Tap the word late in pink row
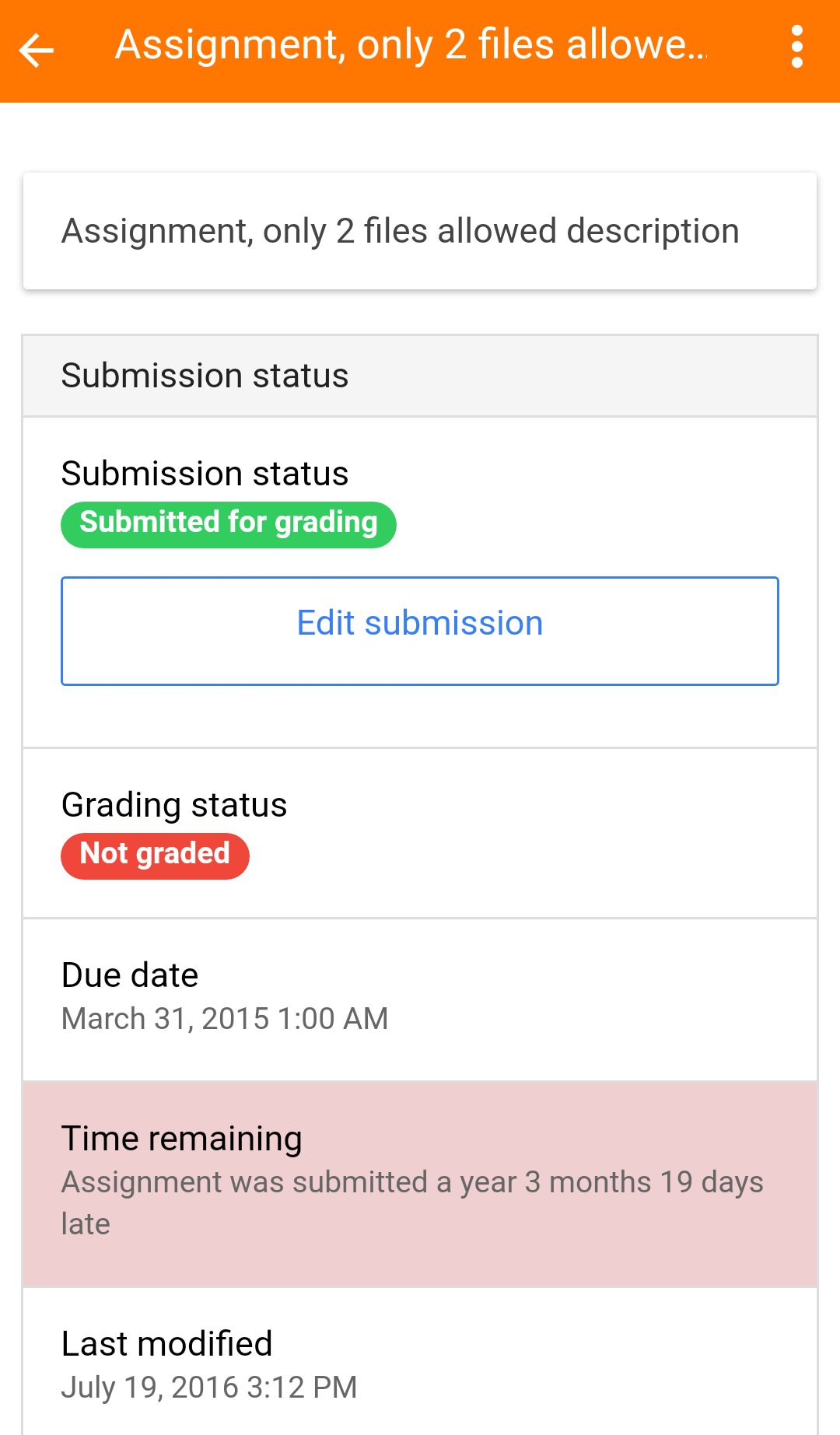Viewport: 840px width, 1435px height. click(86, 1224)
